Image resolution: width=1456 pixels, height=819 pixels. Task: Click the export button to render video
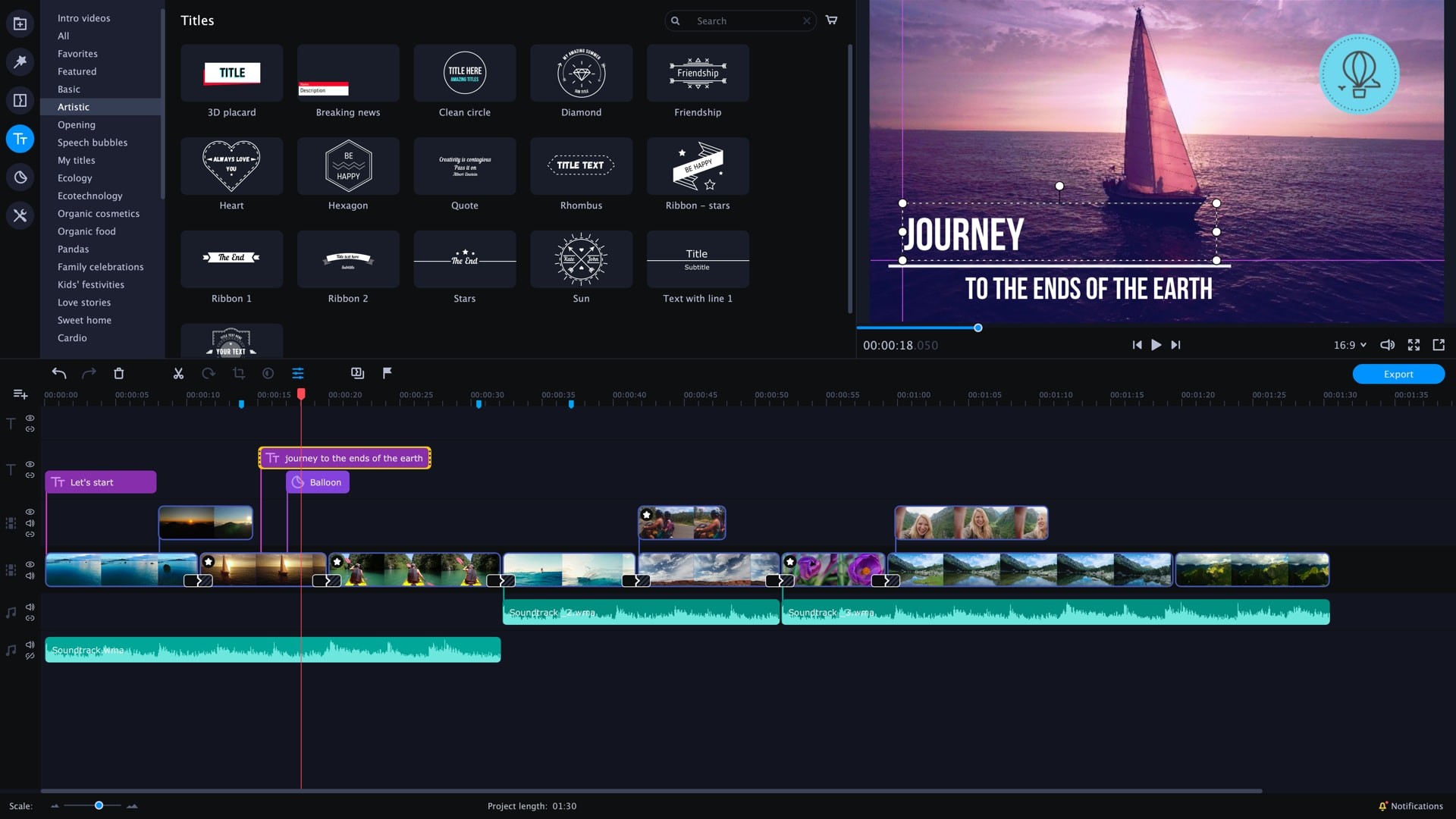(1398, 373)
